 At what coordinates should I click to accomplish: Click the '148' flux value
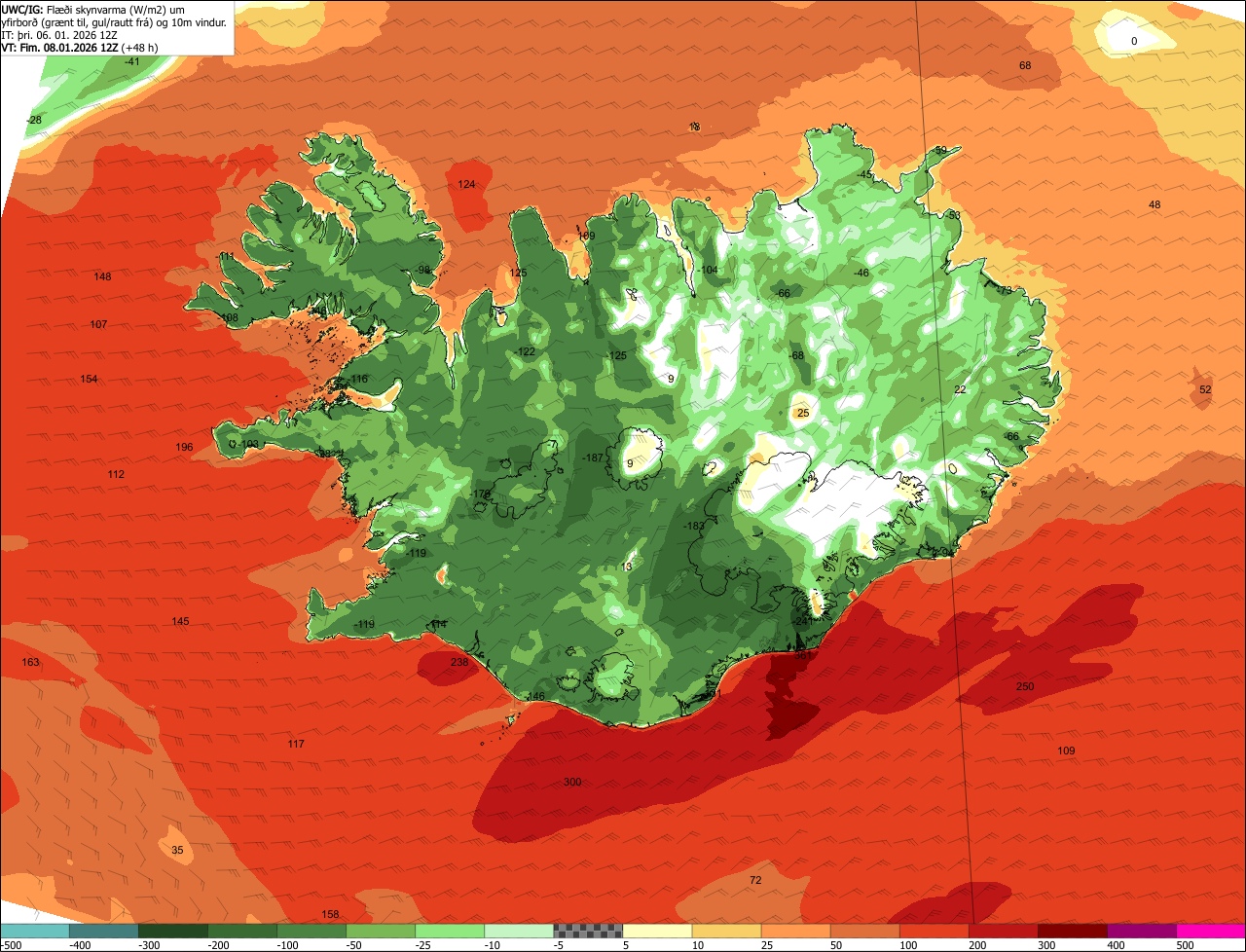[102, 276]
